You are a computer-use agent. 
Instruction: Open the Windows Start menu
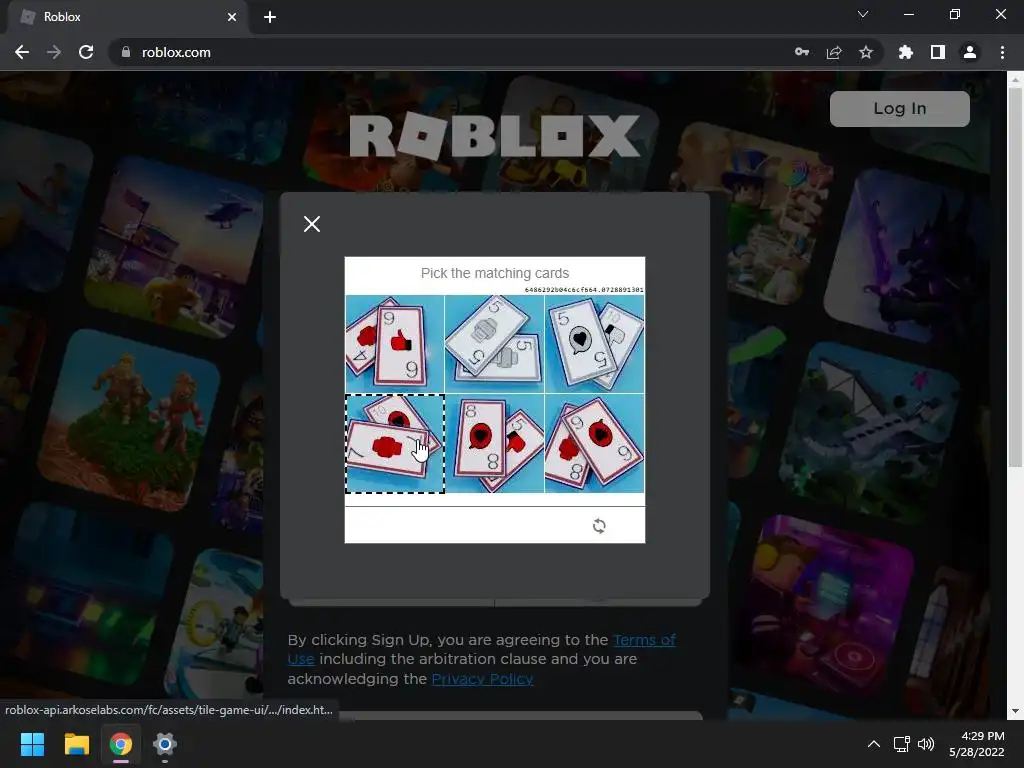pos(32,744)
